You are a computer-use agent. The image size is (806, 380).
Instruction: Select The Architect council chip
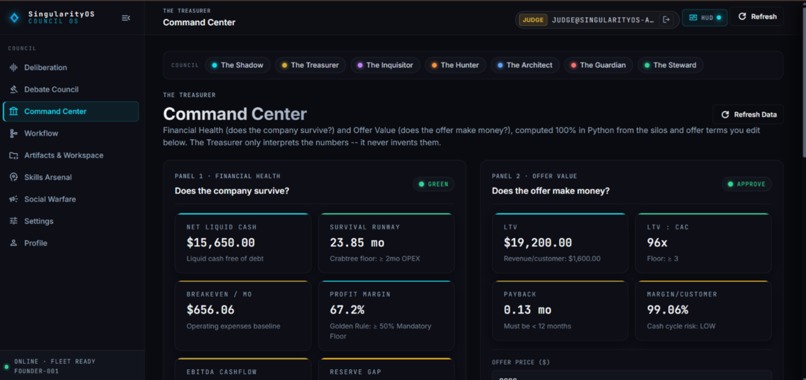pyautogui.click(x=525, y=65)
